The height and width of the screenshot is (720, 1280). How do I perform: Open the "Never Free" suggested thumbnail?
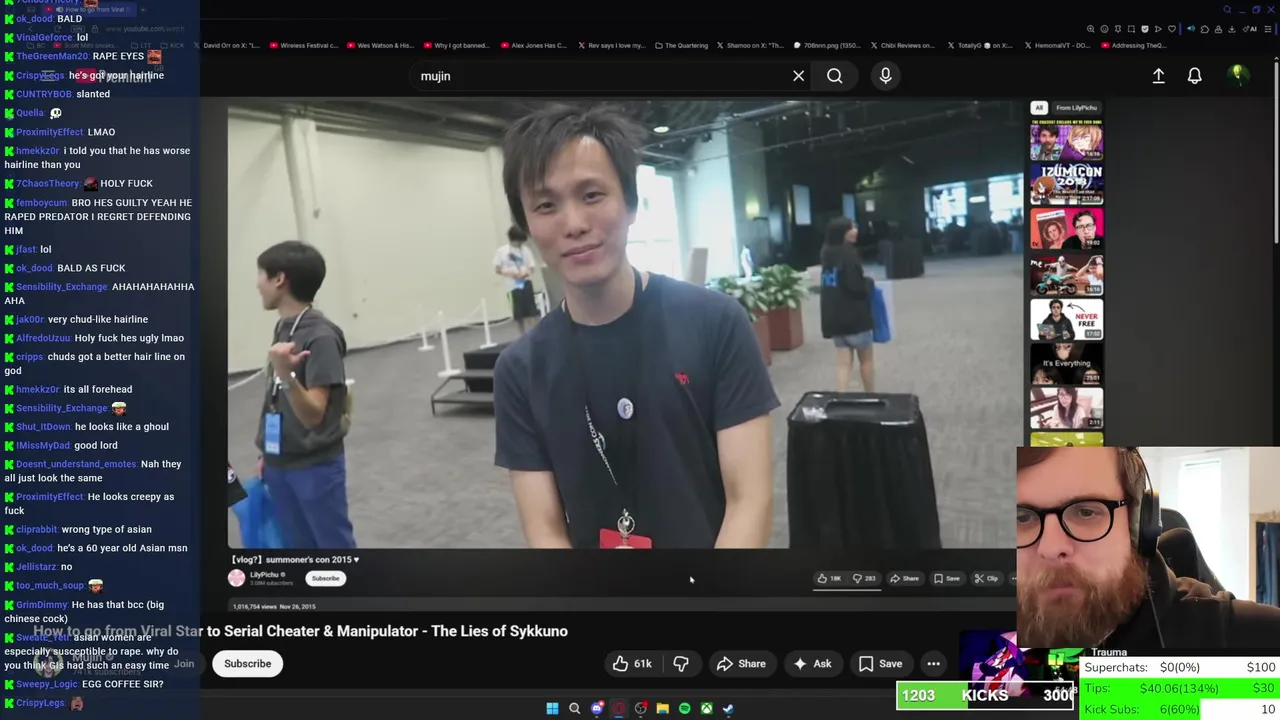coord(1067,320)
